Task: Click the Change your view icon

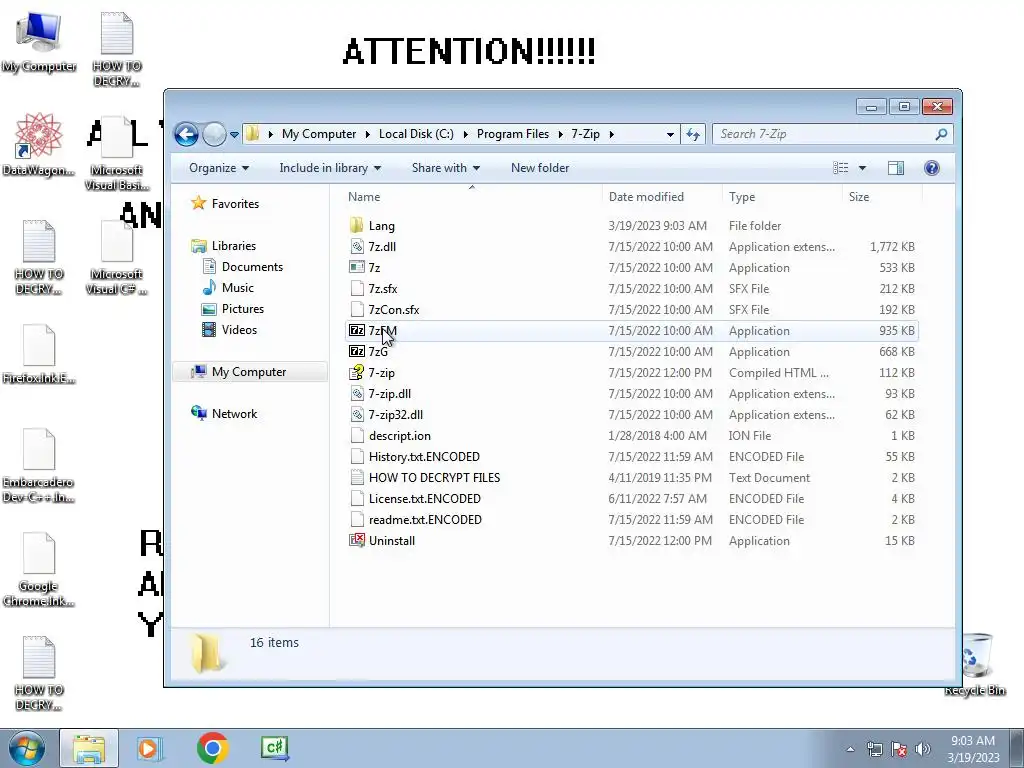Action: point(840,168)
